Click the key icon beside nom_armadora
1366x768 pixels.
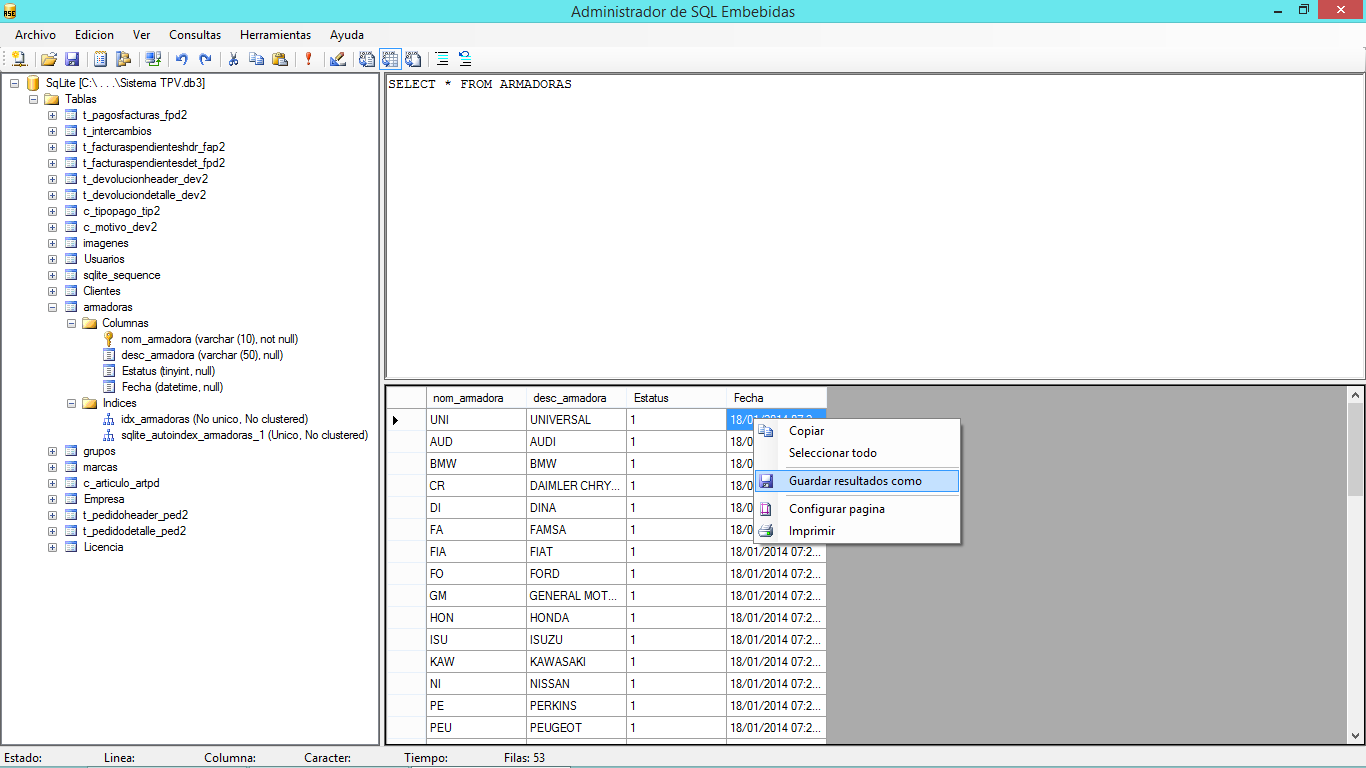pos(109,339)
